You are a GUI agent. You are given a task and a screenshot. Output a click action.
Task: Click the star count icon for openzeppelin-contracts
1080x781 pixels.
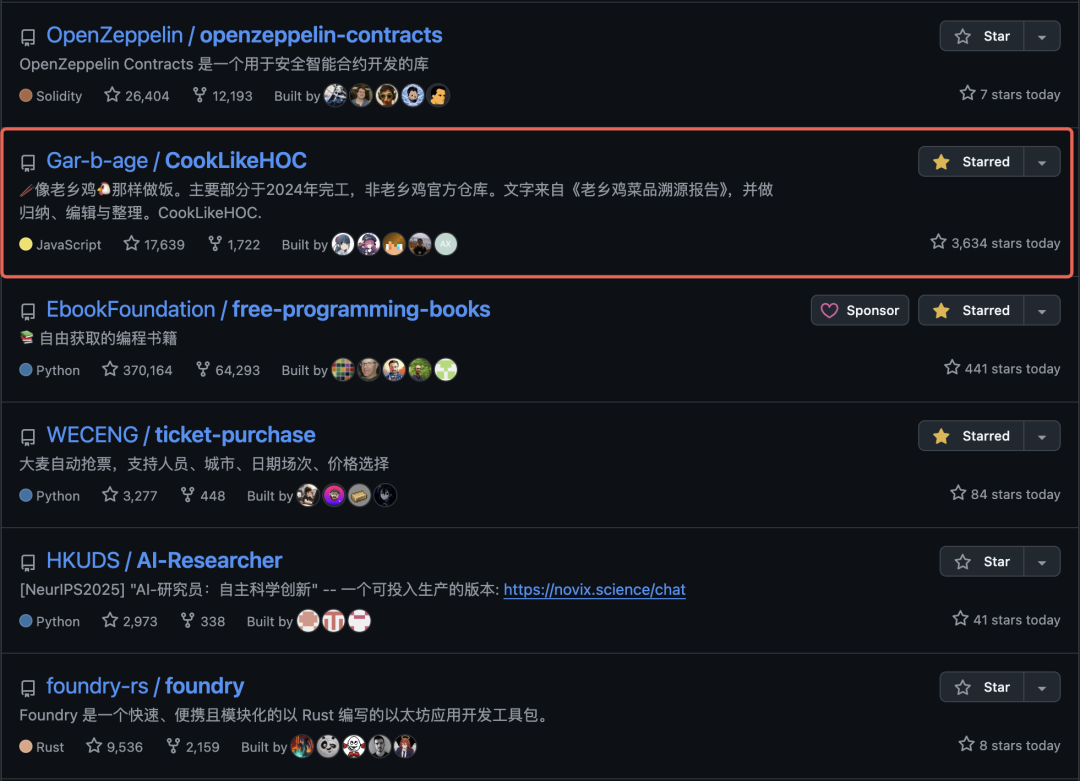pos(112,95)
